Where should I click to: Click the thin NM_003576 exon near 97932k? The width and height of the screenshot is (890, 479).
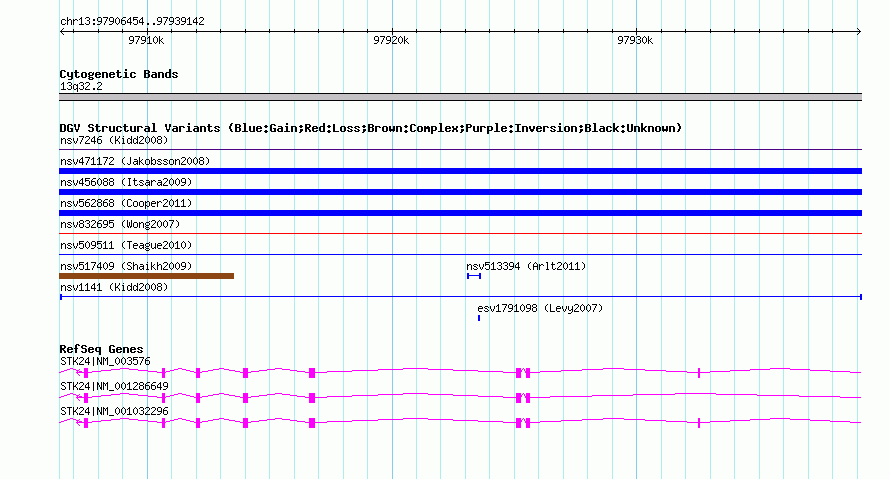point(699,373)
